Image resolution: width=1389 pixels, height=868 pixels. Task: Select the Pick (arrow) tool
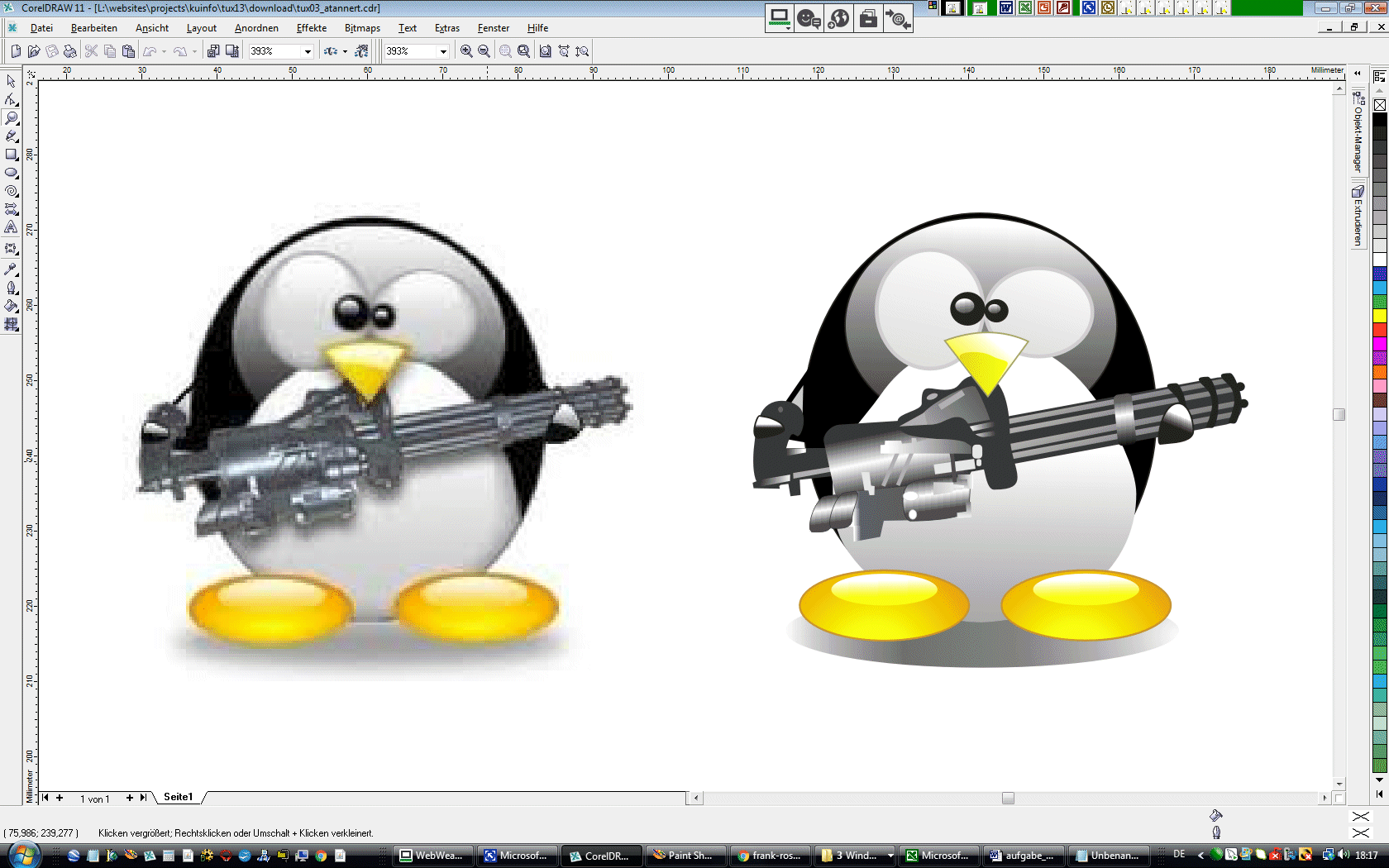(x=11, y=81)
